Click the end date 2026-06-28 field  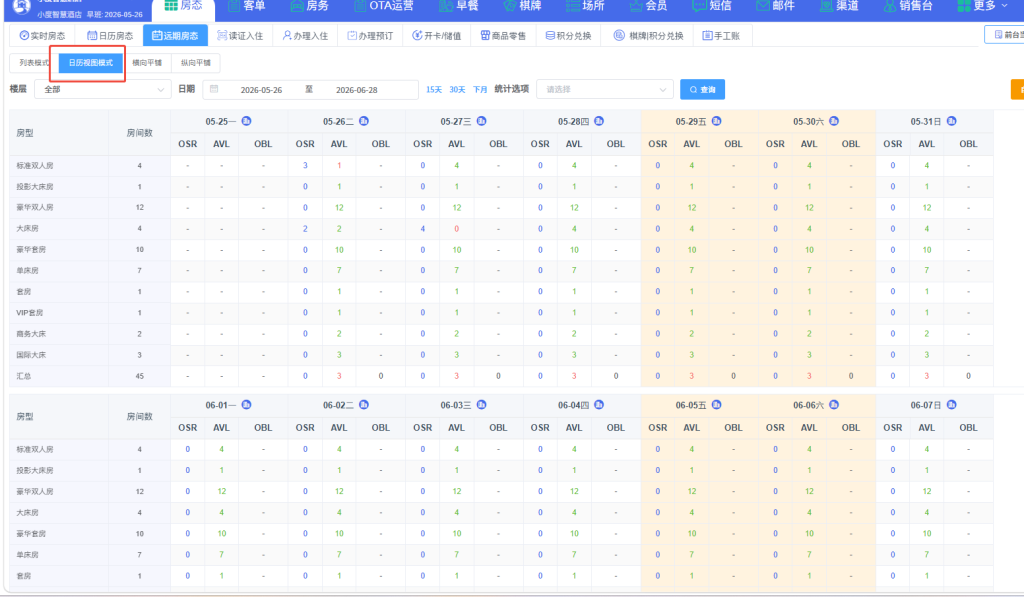point(357,90)
